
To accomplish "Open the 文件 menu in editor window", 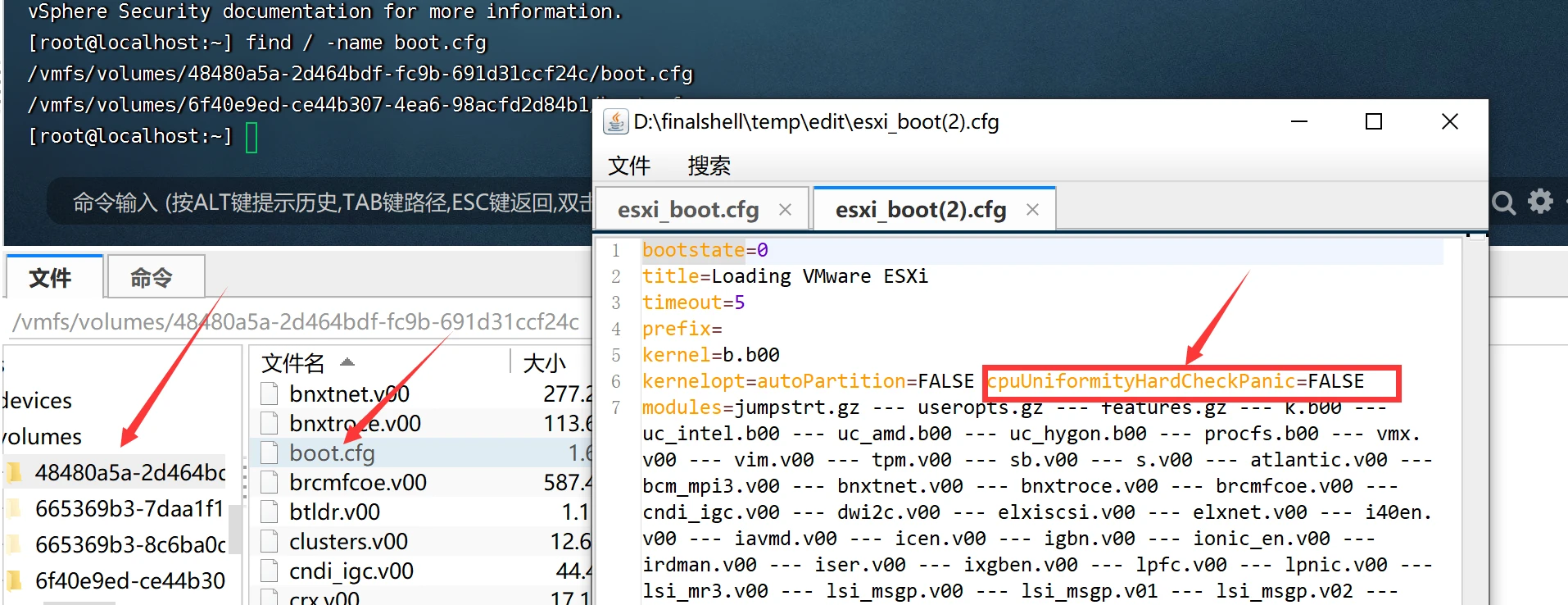I will pos(629,166).
